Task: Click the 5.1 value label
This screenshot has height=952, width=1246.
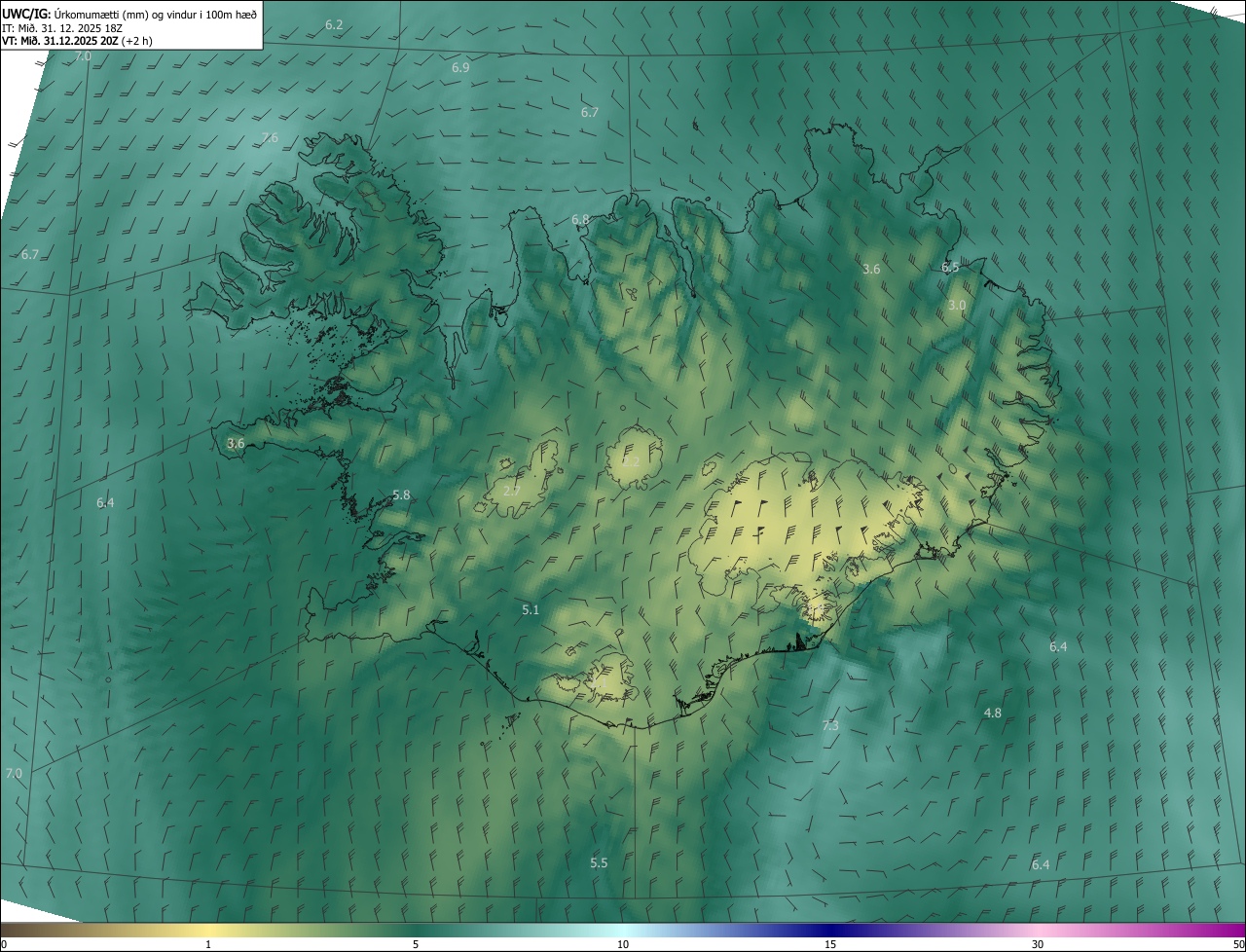Action: click(x=531, y=610)
